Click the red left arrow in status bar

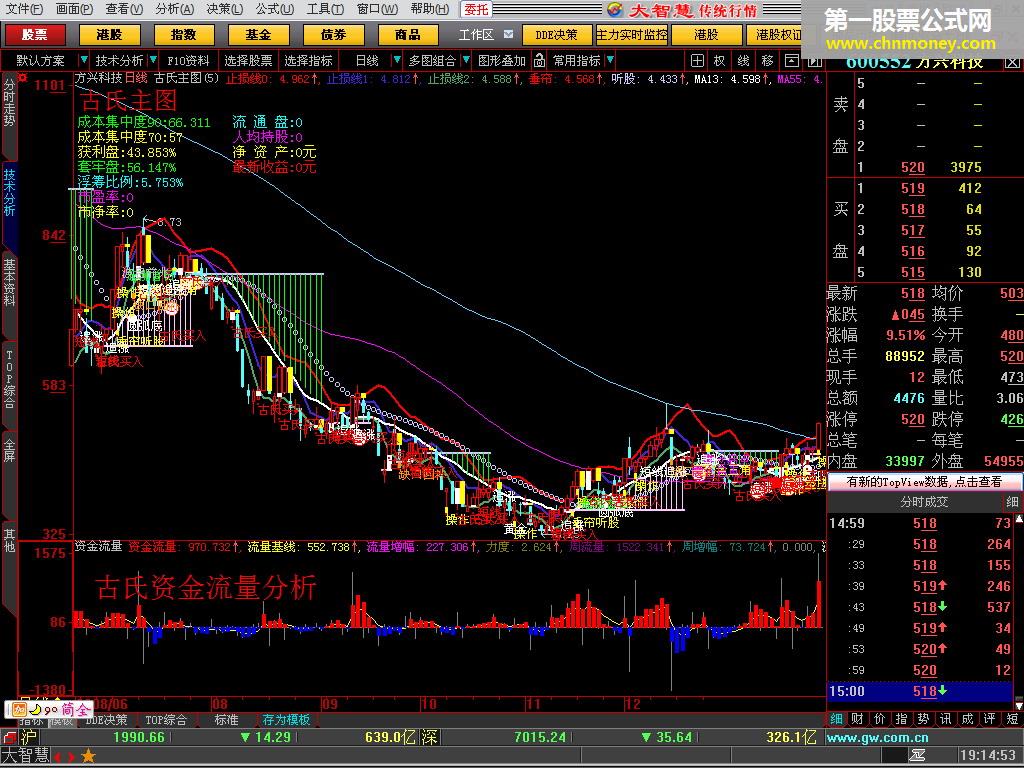pyautogui.click(x=57, y=758)
